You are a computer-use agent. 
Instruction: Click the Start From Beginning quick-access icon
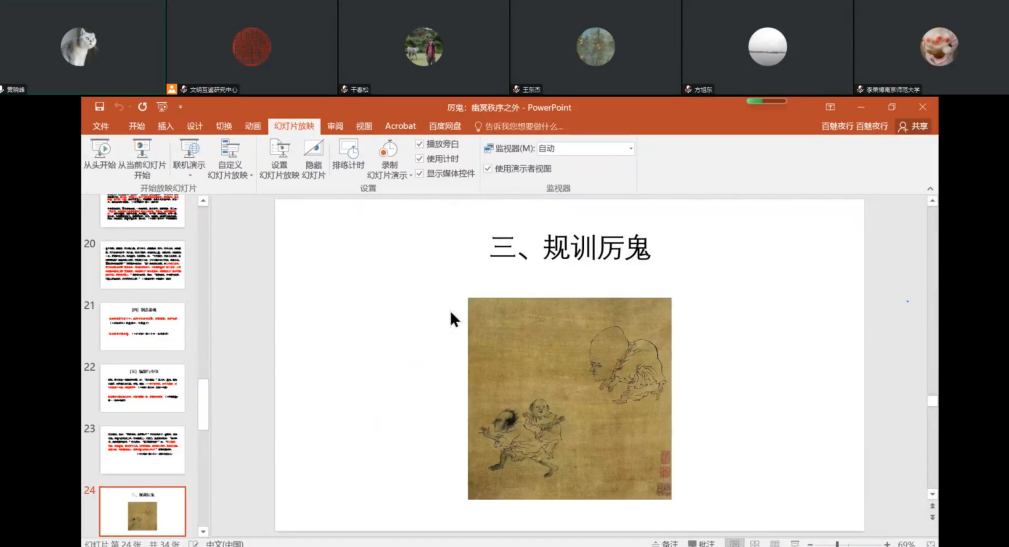(162, 107)
